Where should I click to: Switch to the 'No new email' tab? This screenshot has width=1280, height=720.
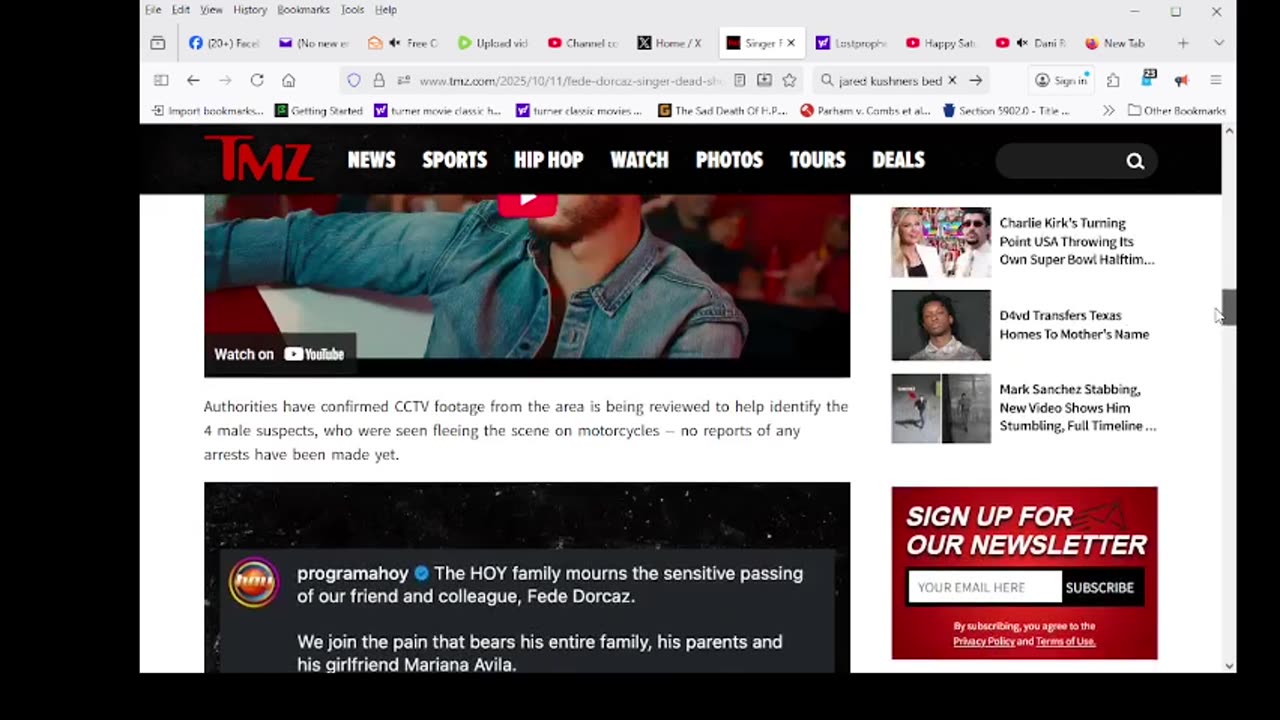pyautogui.click(x=314, y=43)
